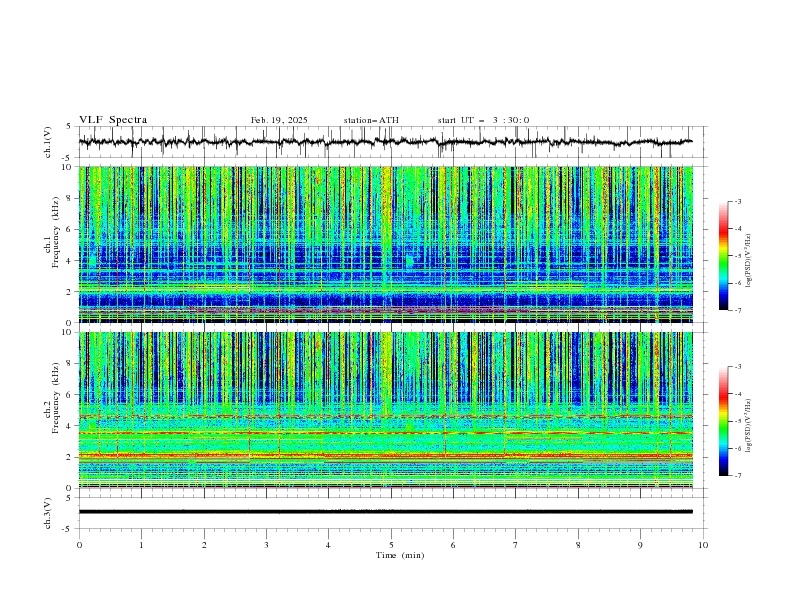Click the time axis tick label "1"
Viewport: 792px width, 612px height.
coord(141,545)
